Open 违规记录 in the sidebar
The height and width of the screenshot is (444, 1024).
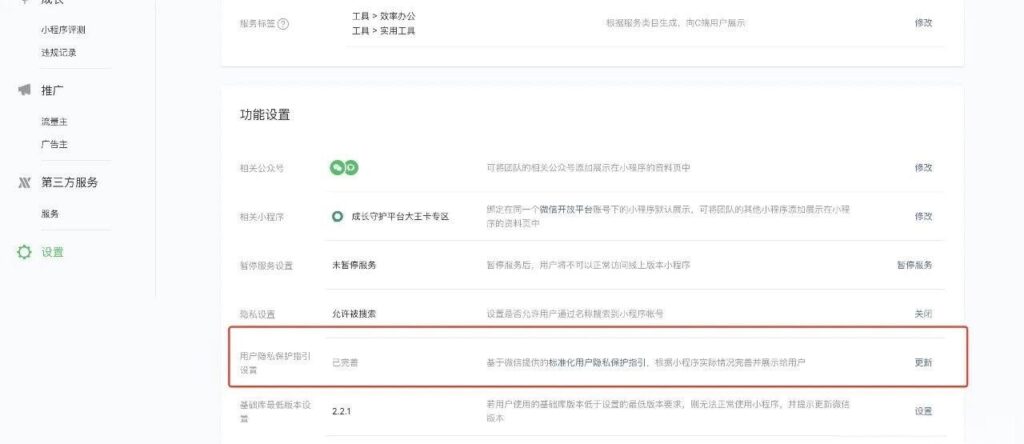[x=59, y=53]
